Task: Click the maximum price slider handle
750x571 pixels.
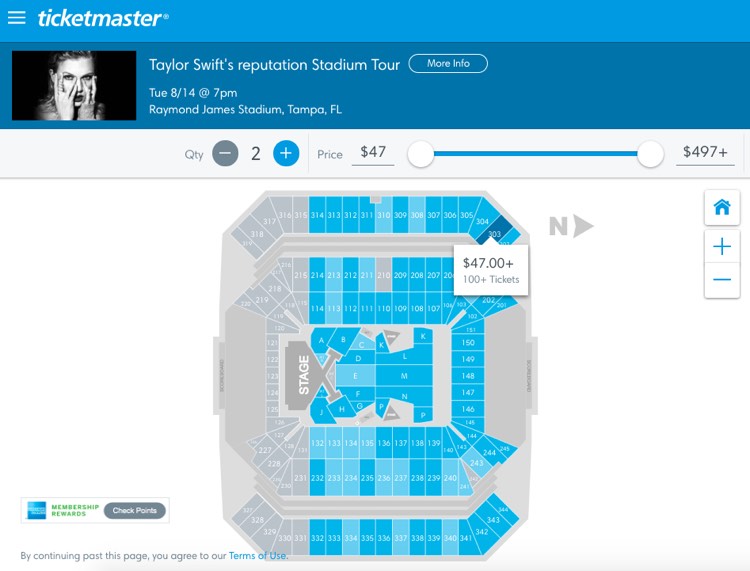Action: point(650,154)
